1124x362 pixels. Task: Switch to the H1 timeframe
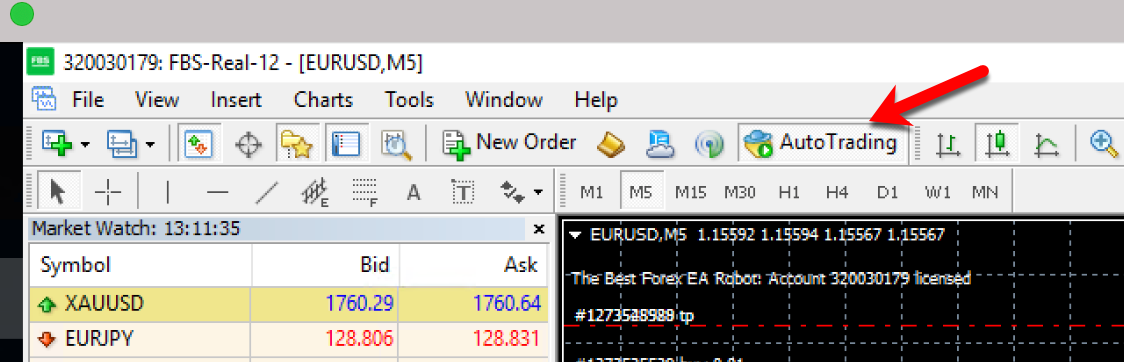[789, 192]
